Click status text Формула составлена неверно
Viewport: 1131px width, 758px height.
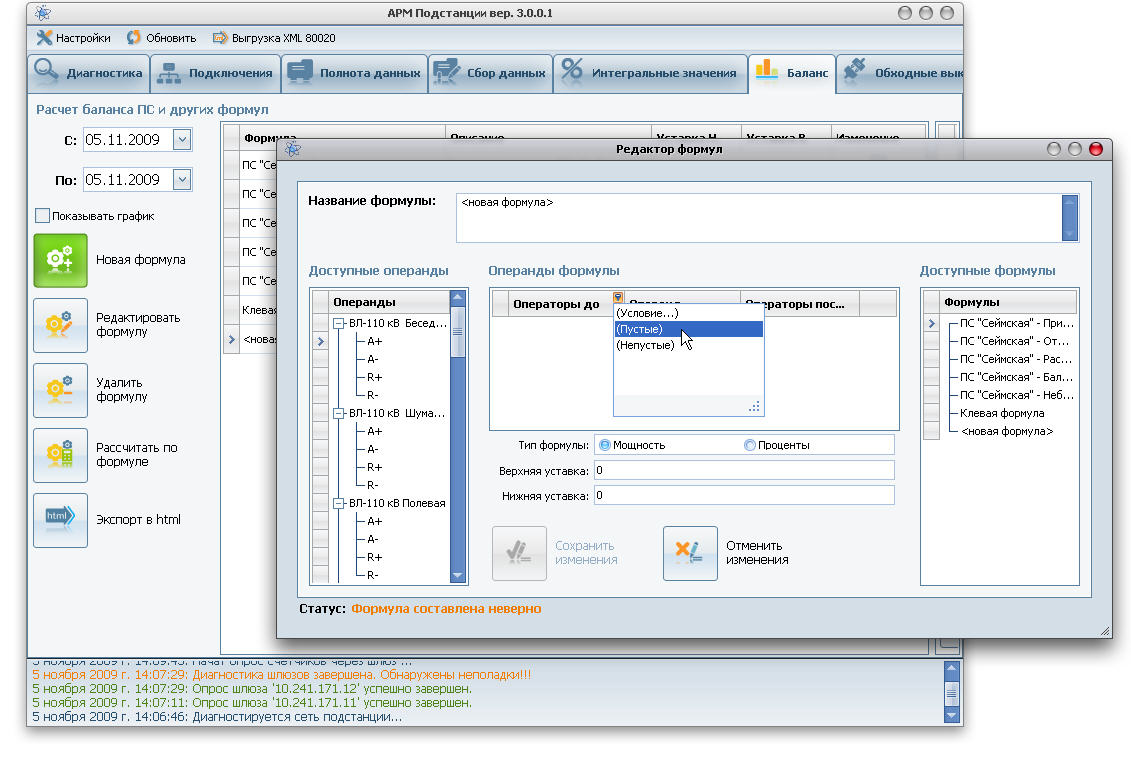[x=446, y=609]
